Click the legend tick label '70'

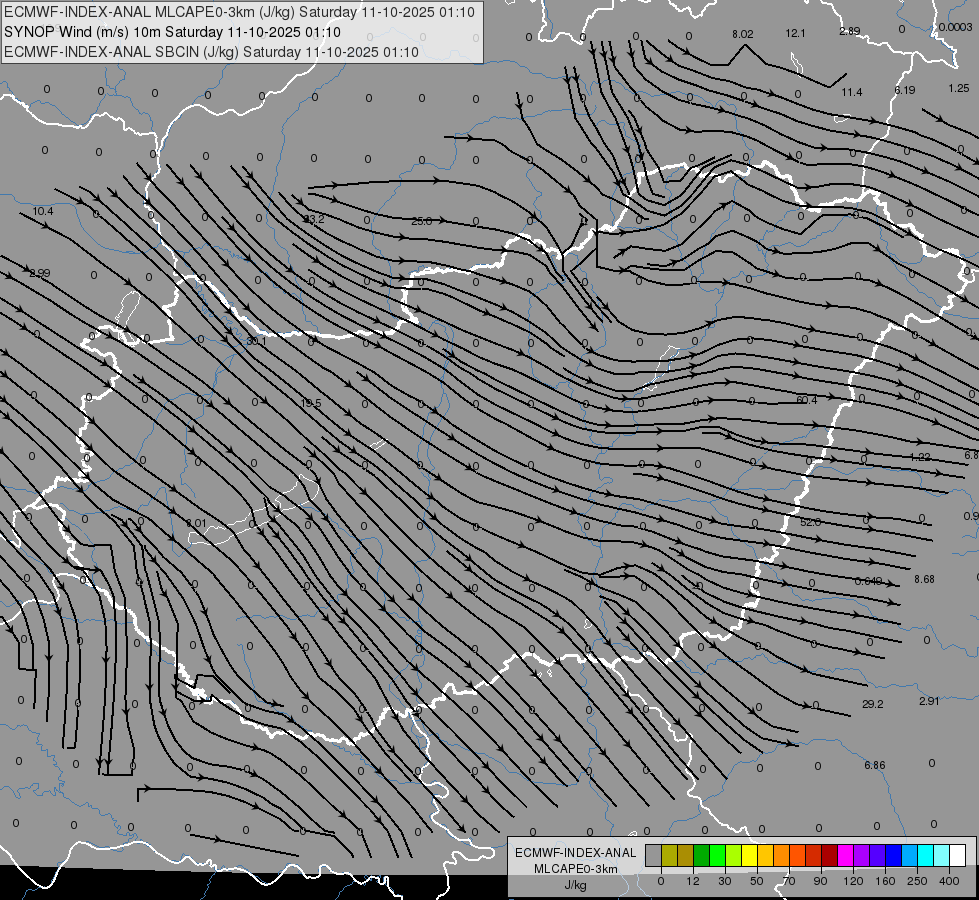(x=789, y=881)
